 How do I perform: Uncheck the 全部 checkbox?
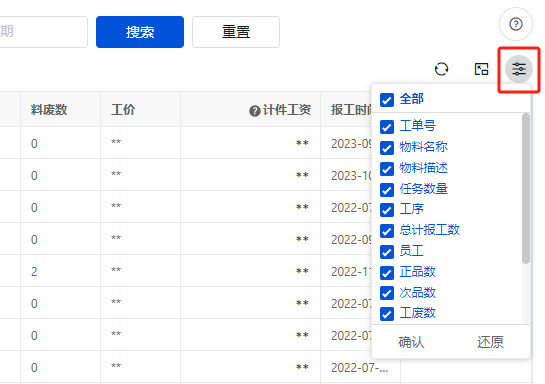387,100
